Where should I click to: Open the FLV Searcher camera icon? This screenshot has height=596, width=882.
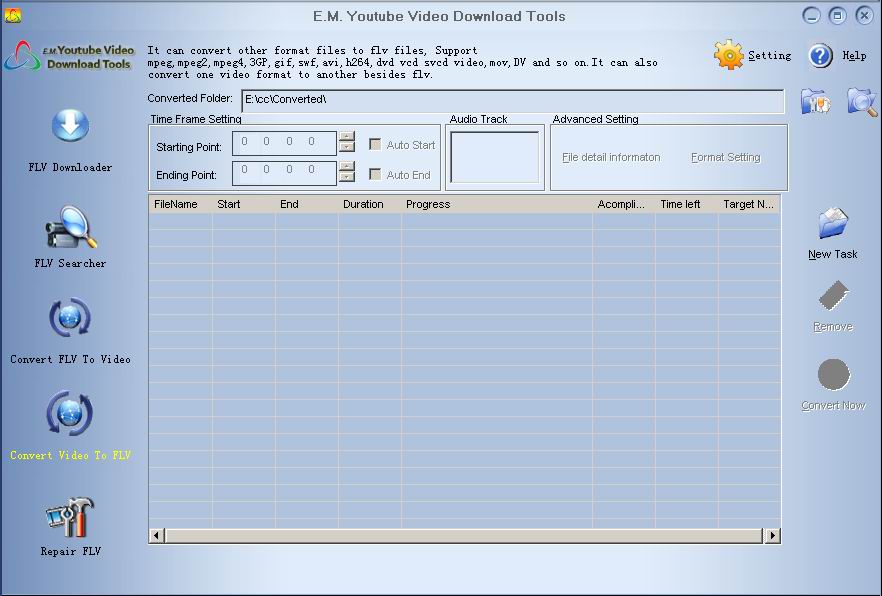click(x=71, y=227)
